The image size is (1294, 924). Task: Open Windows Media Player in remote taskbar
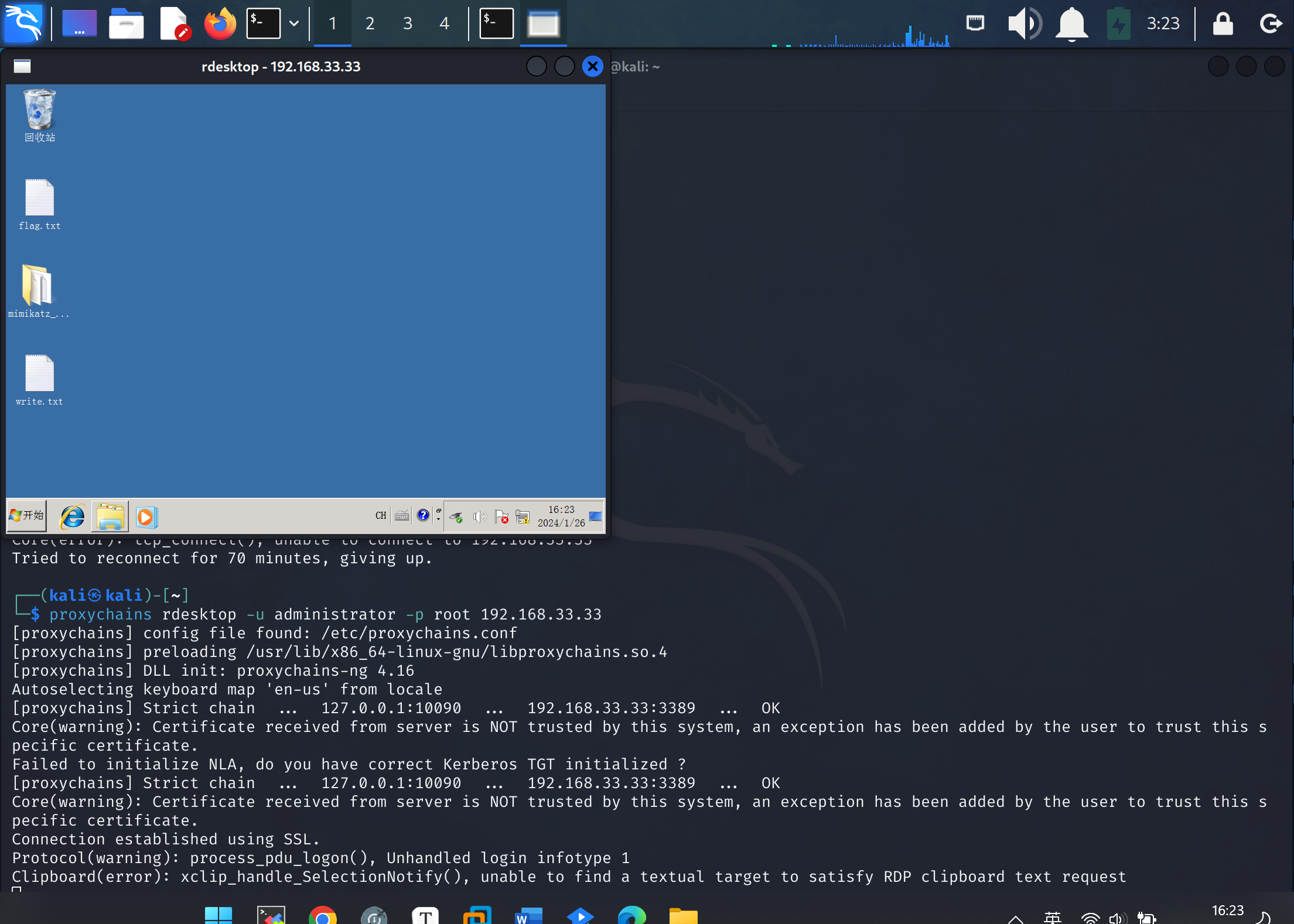[x=146, y=516]
